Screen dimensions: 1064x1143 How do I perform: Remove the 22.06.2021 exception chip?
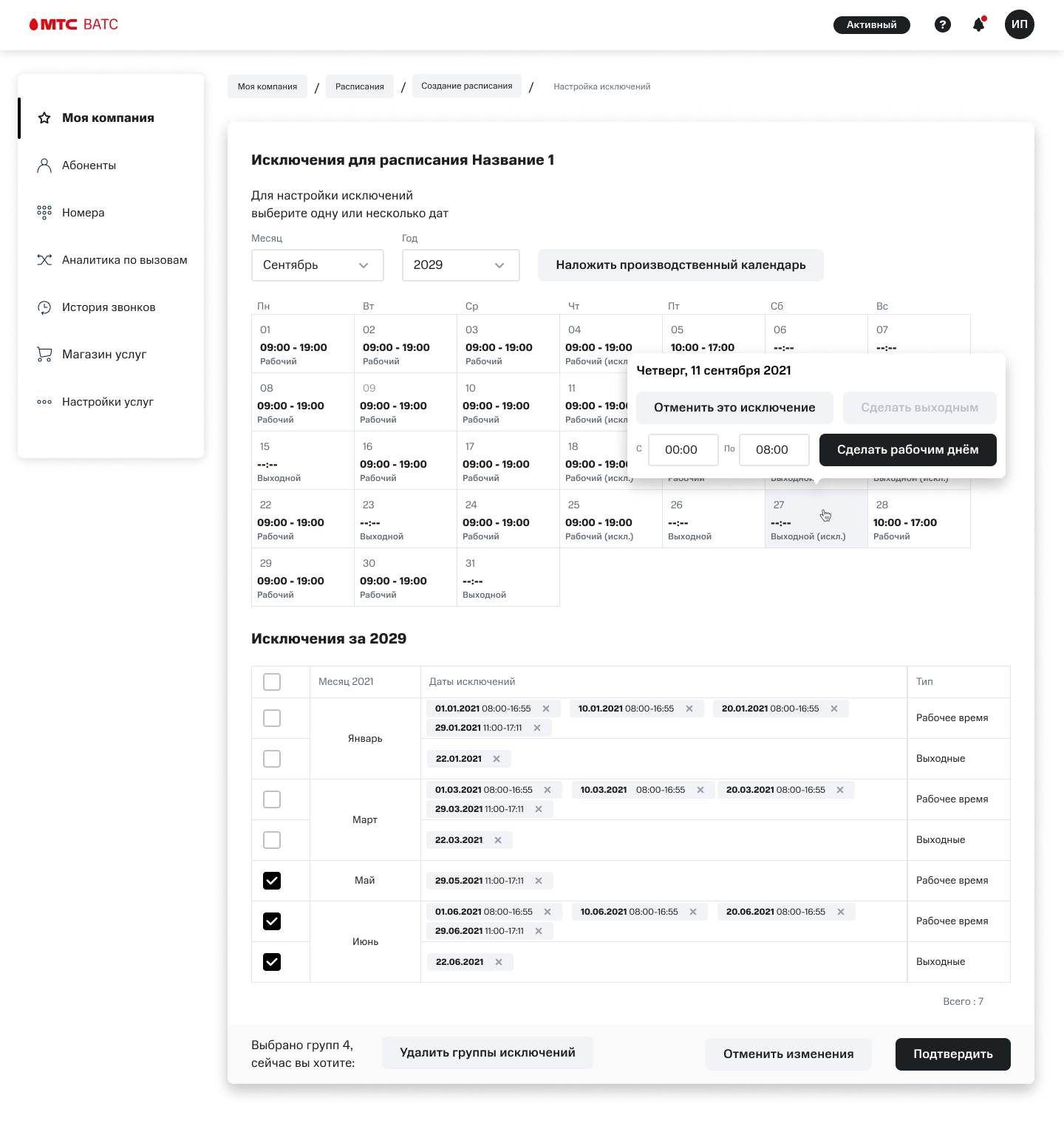click(x=499, y=962)
